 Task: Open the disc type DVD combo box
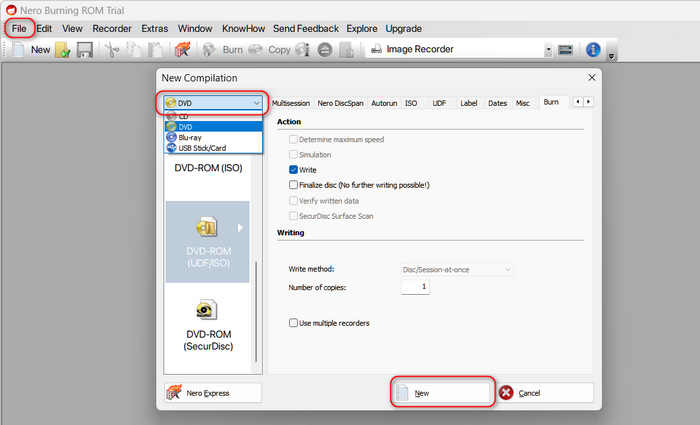coord(213,103)
